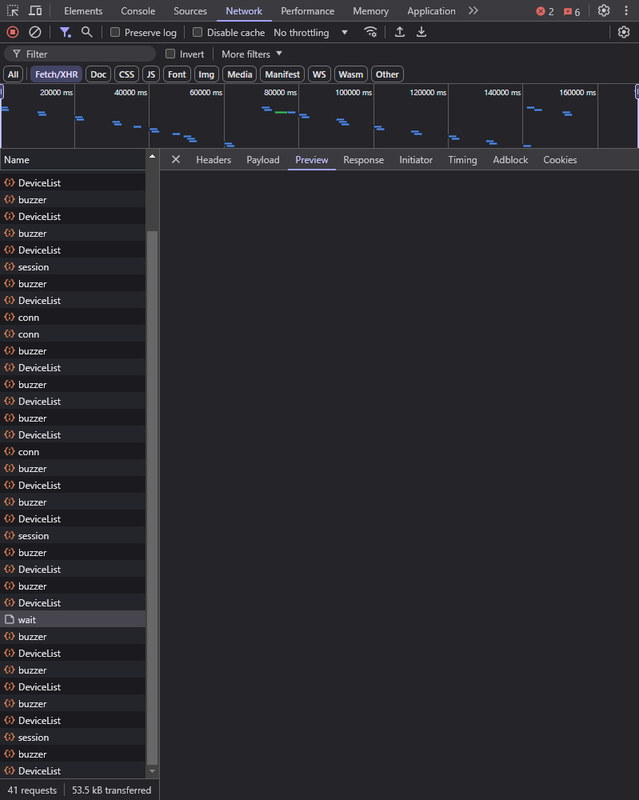Toggle the Img type filter
639x800 pixels.
[206, 74]
